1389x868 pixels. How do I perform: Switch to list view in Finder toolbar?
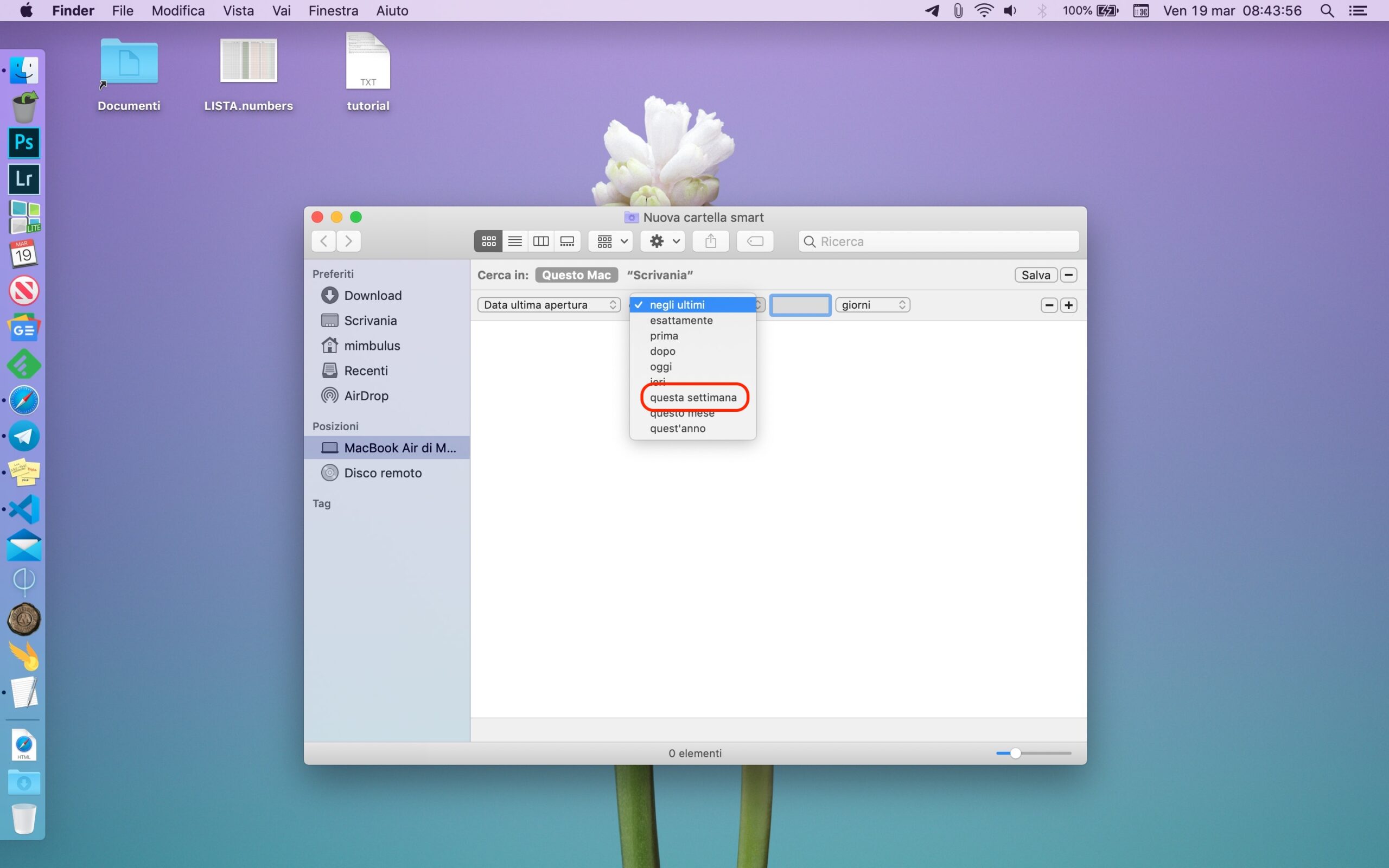515,241
